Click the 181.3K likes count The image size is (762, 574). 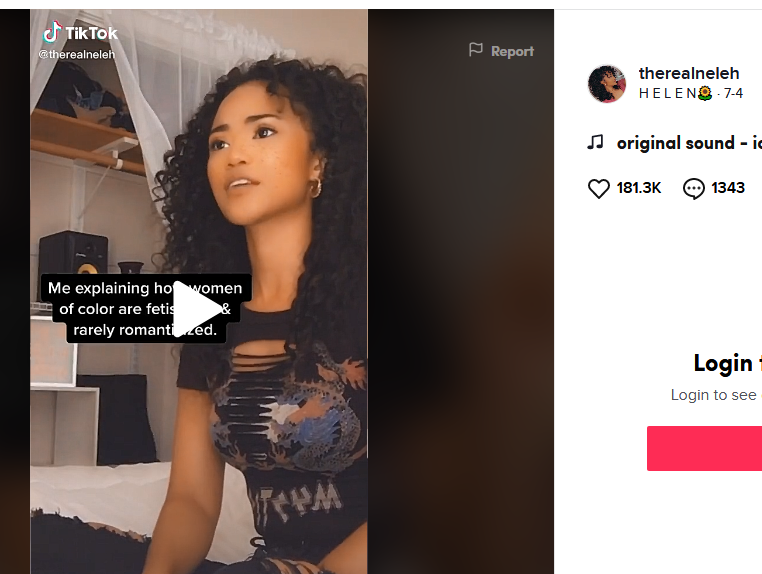639,188
